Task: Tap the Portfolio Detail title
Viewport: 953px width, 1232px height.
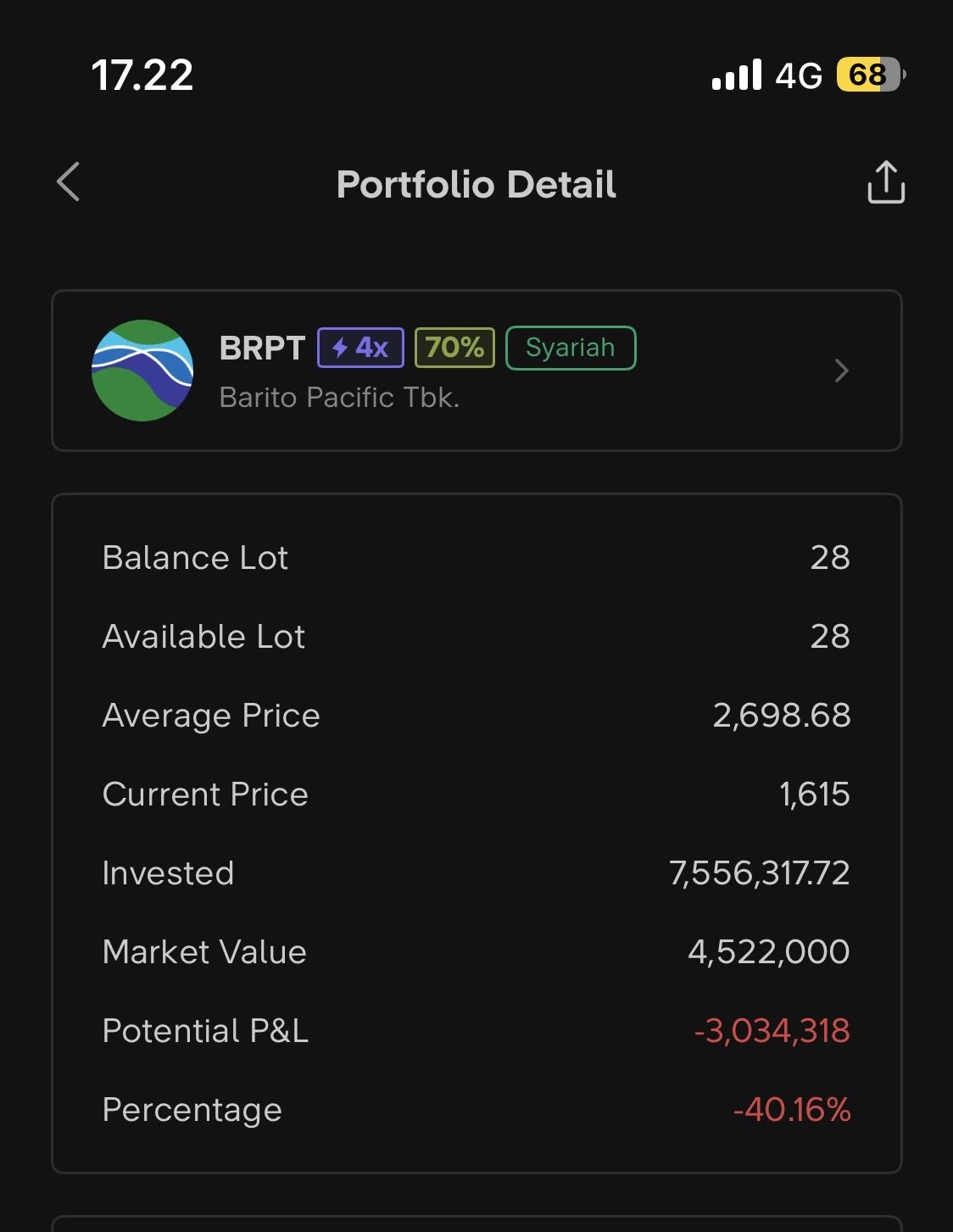Action: [476, 184]
